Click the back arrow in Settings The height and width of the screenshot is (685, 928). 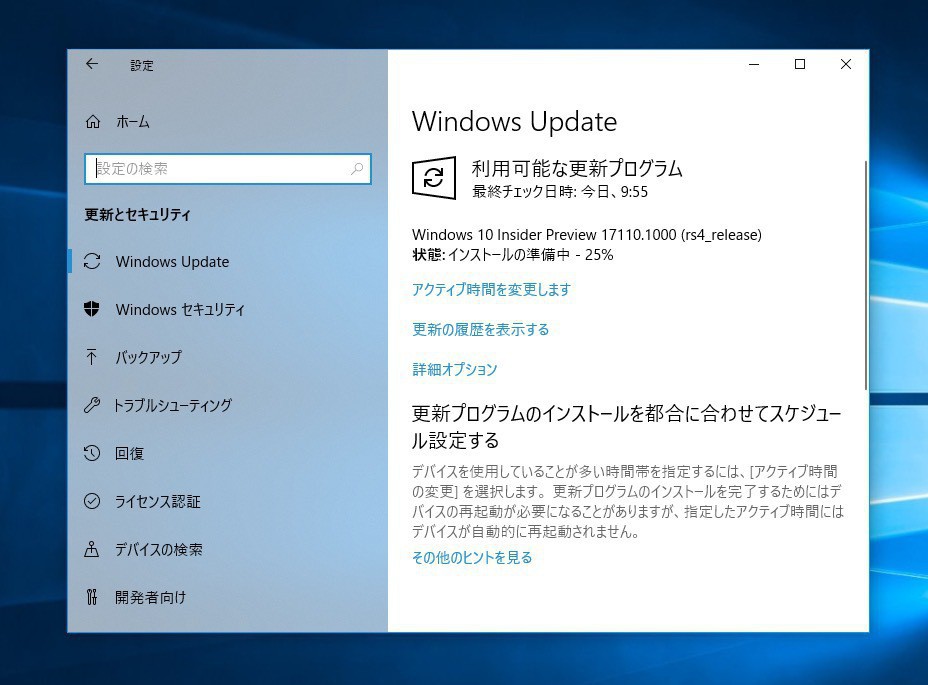tap(92, 64)
